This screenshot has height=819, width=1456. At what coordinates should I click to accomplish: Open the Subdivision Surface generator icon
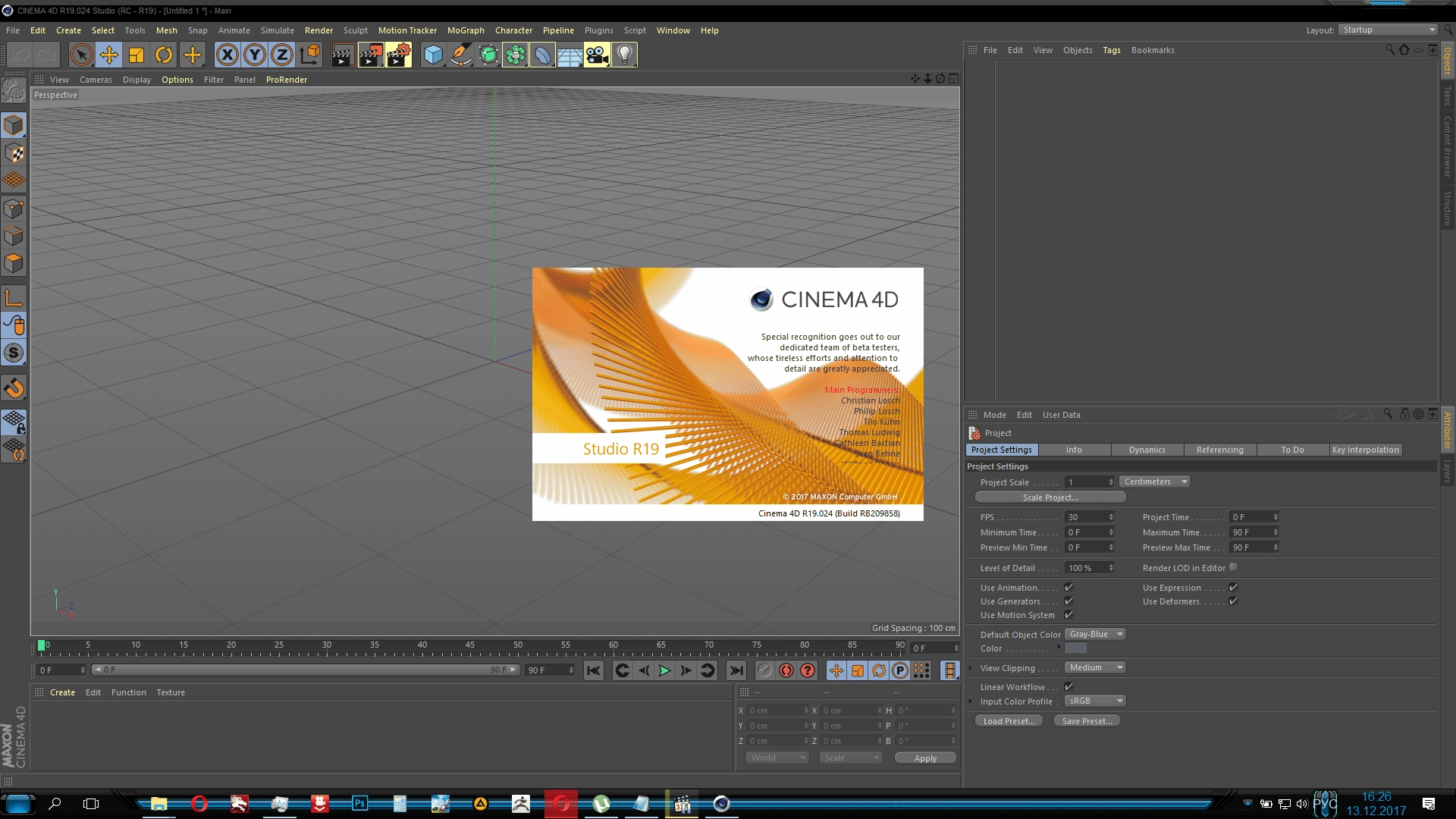(488, 55)
